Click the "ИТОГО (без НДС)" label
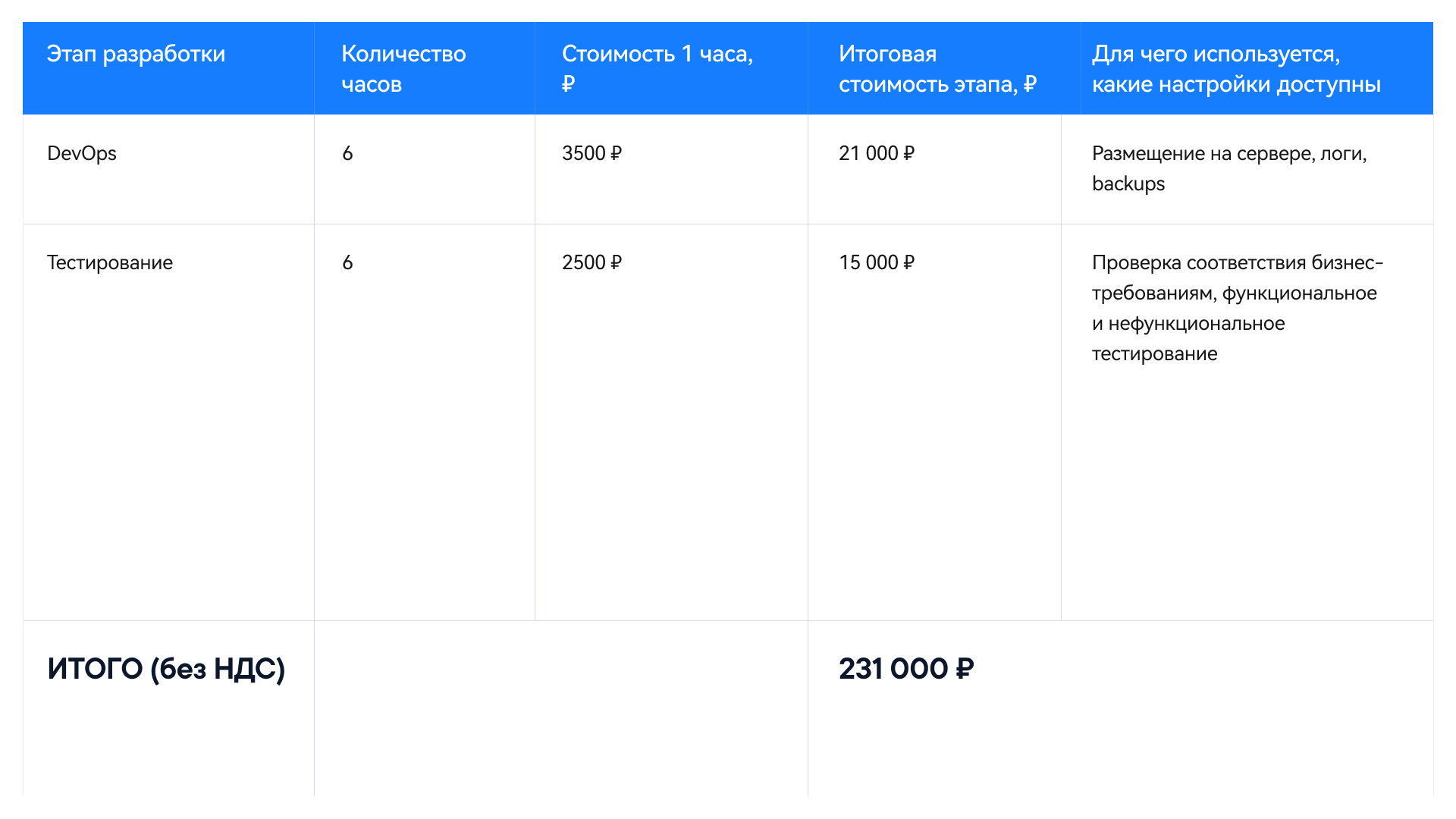 tap(166, 669)
